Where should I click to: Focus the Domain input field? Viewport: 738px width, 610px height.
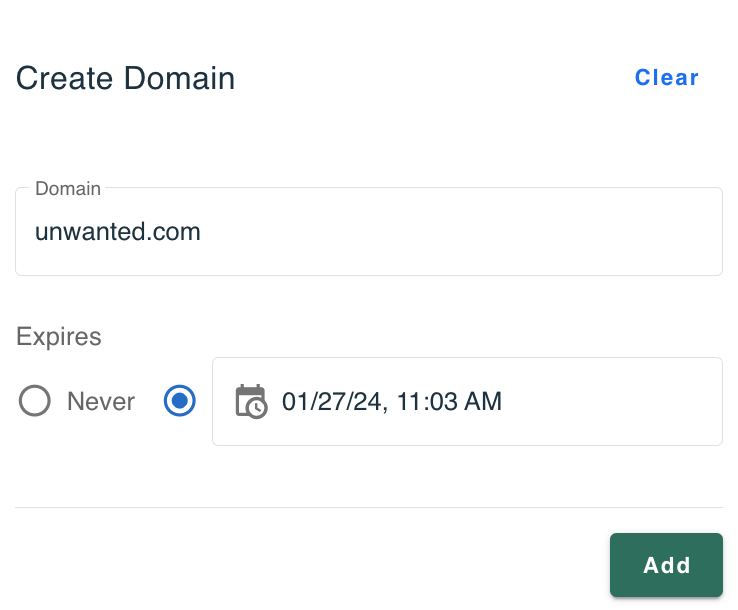click(369, 232)
